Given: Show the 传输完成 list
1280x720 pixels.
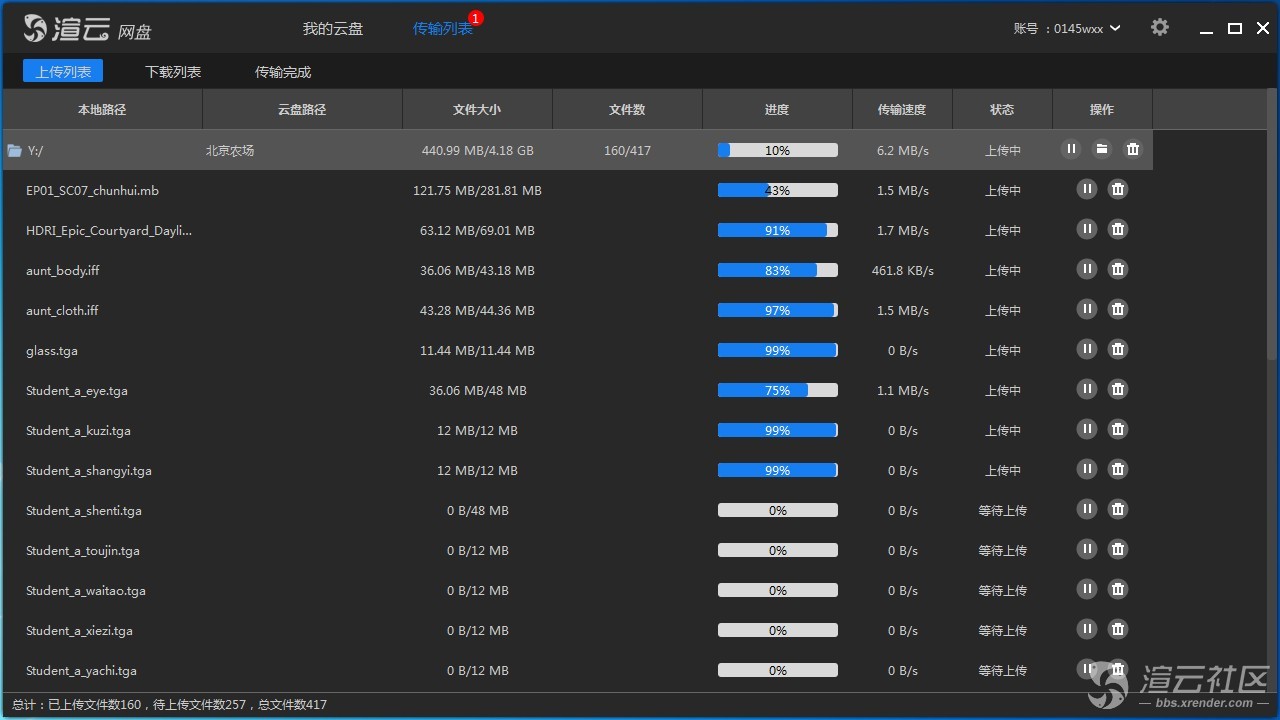Looking at the screenshot, I should pyautogui.click(x=283, y=72).
